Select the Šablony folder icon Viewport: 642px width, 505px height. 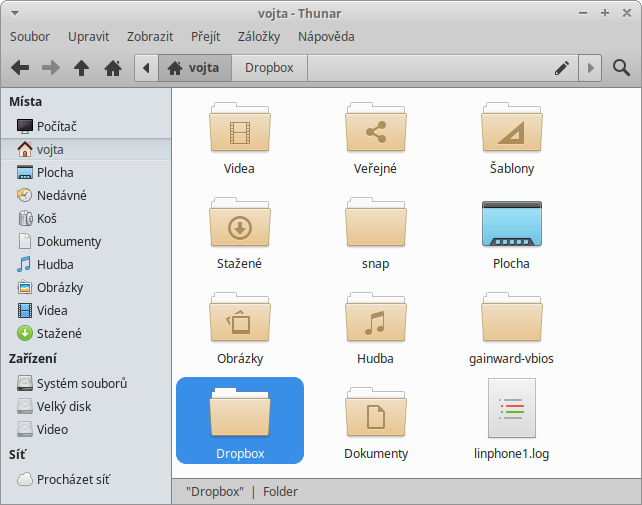click(512, 128)
